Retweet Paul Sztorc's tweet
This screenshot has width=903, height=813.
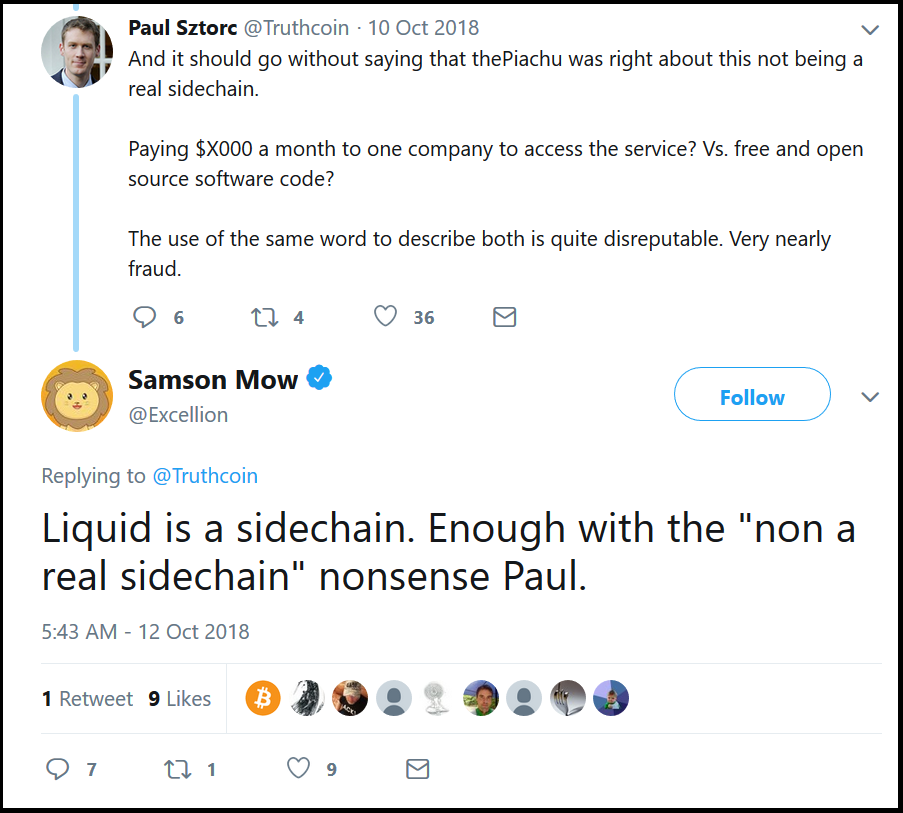coord(264,317)
